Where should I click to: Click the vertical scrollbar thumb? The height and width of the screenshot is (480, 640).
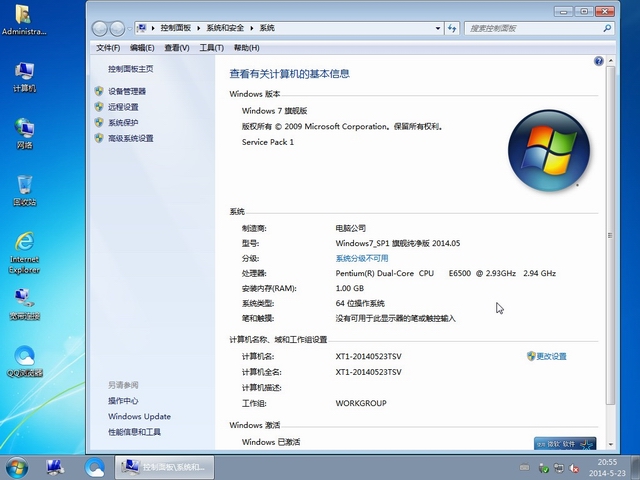[x=611, y=236]
